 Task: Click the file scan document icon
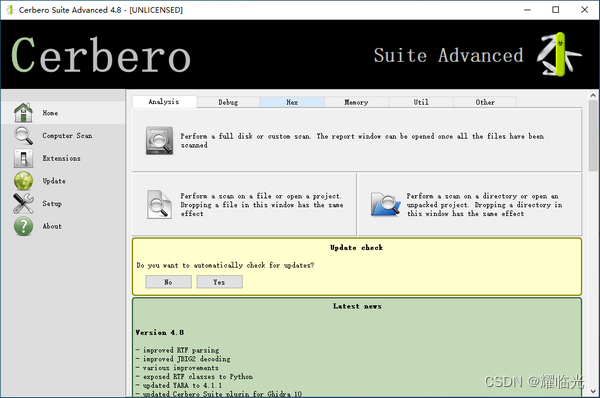[159, 204]
